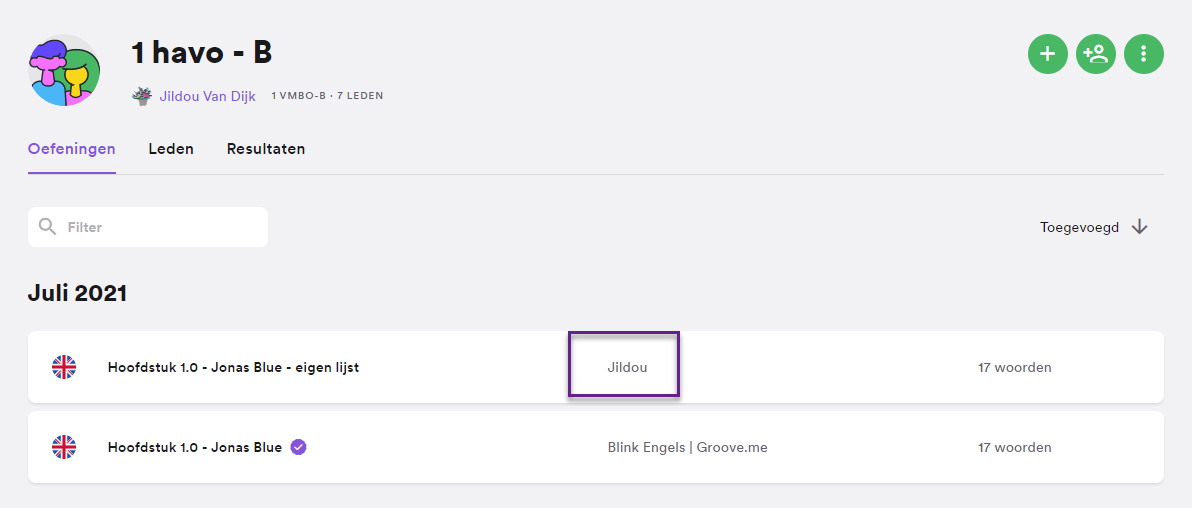Click the green plus add exercise button
The width and height of the screenshot is (1192, 508).
coord(1048,54)
